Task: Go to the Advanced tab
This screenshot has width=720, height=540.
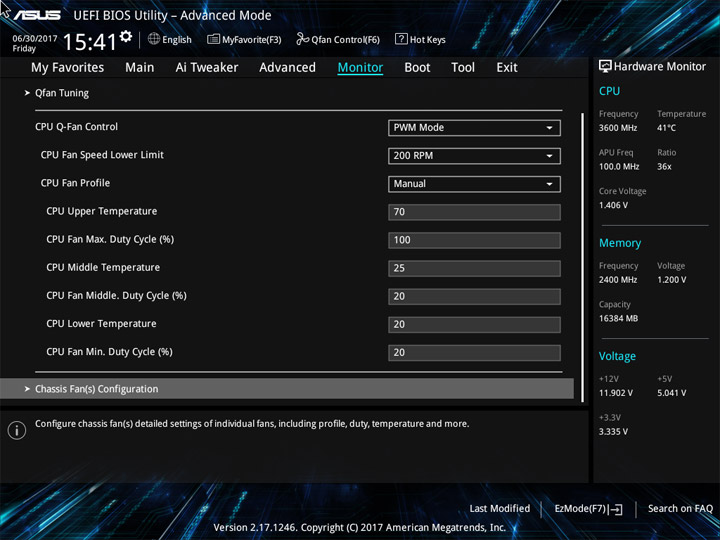Action: pos(287,68)
